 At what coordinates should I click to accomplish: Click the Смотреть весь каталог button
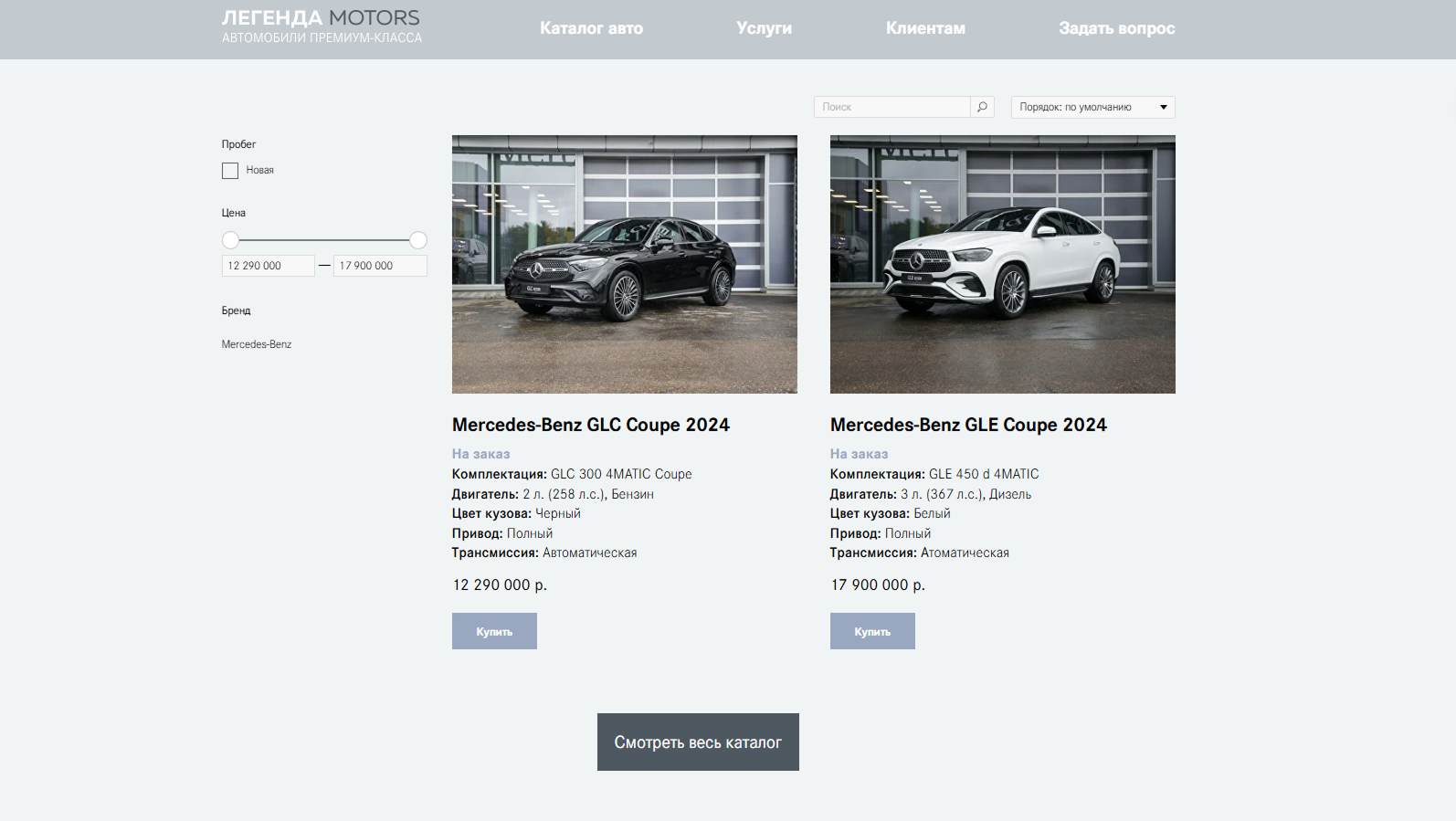698,742
